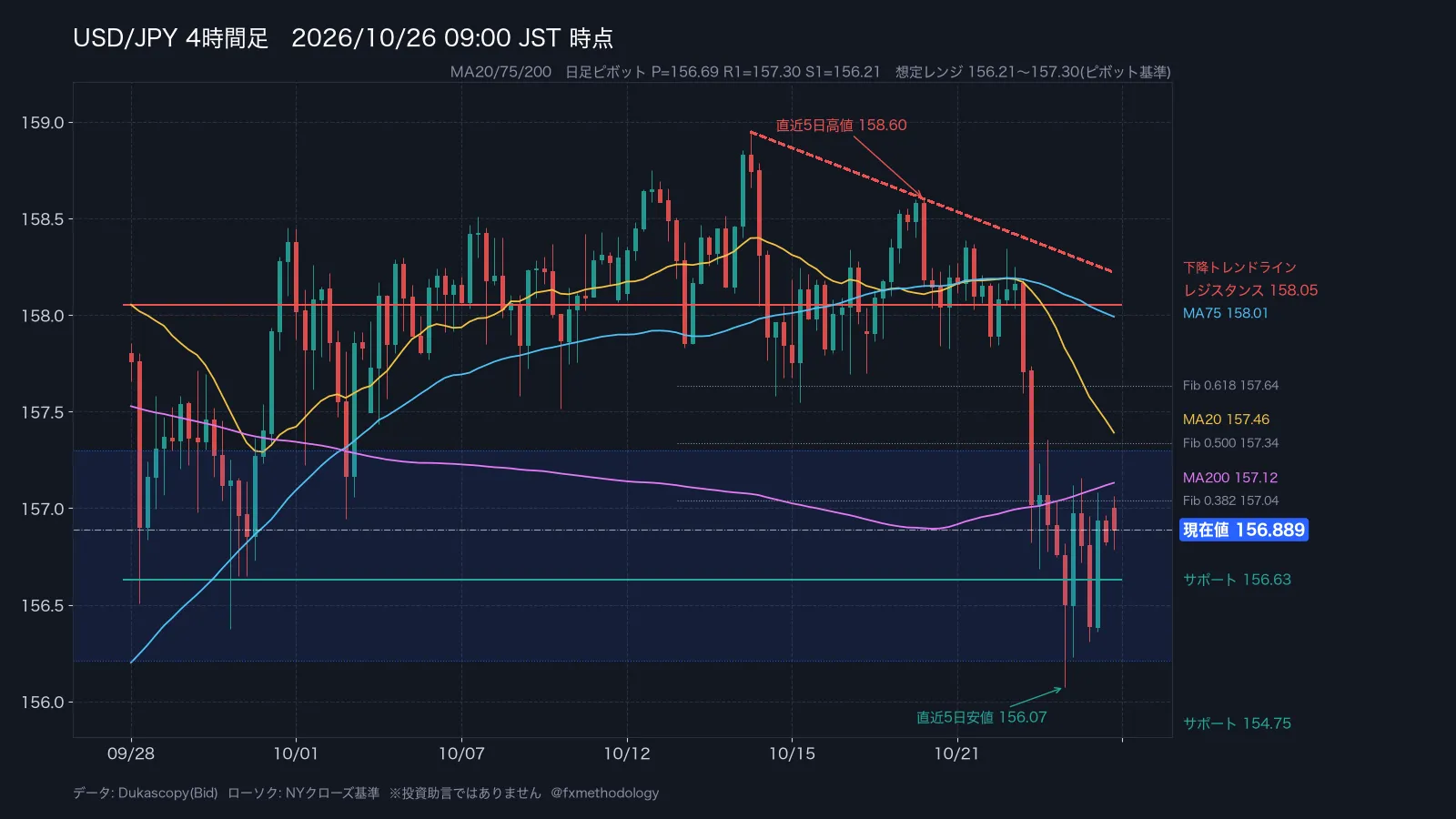Image resolution: width=1456 pixels, height=819 pixels.
Task: Select the Fib 0.618 157.64 label
Action: coord(1230,386)
